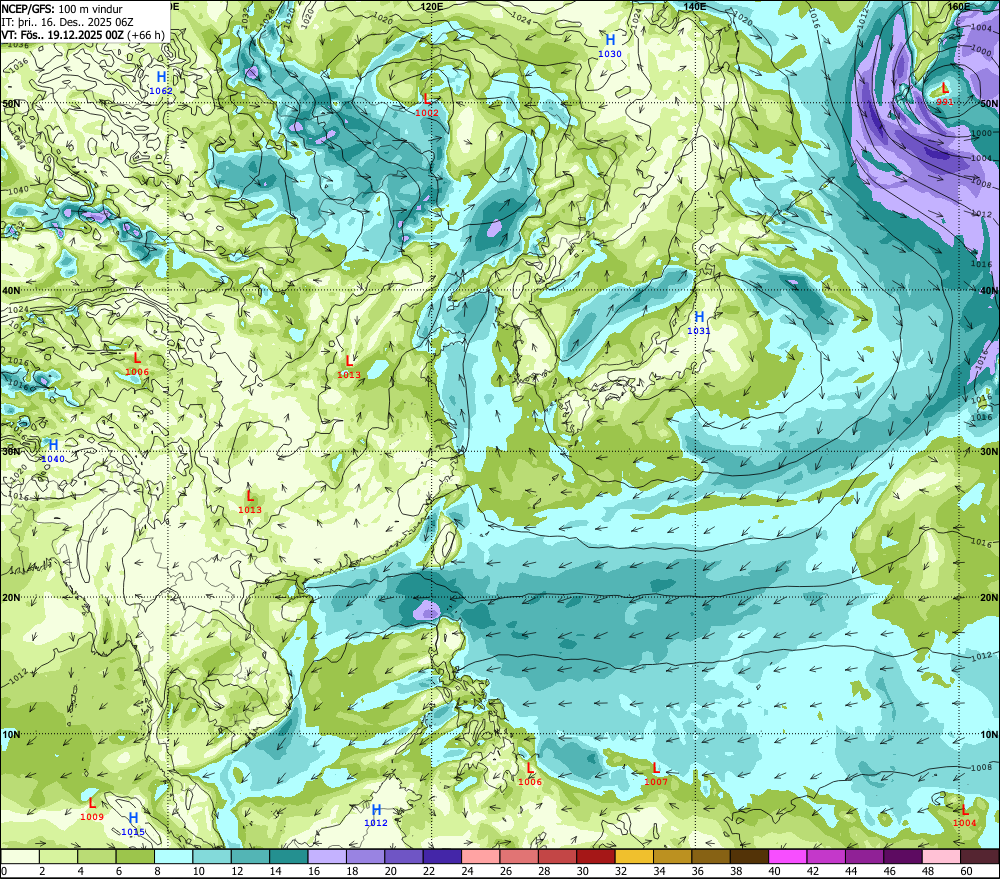Click the legend value 48
The width and height of the screenshot is (1000, 879).
tap(928, 871)
